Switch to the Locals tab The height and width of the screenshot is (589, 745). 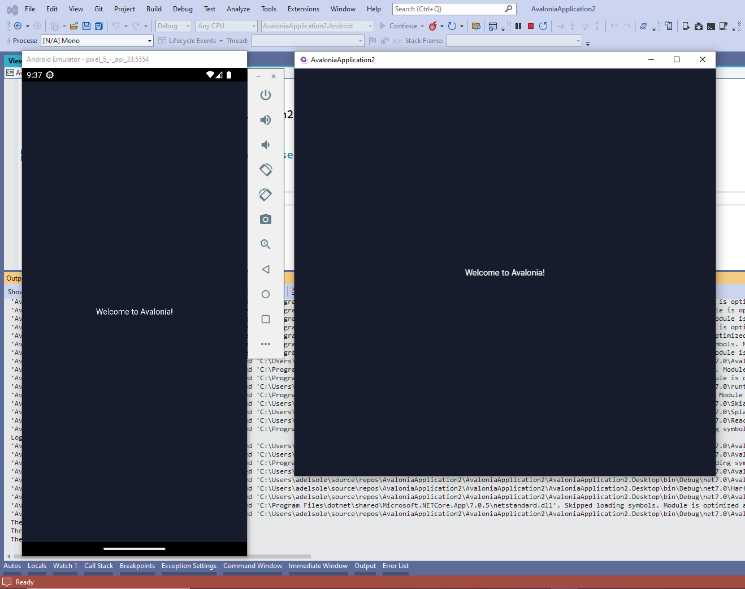tap(37, 566)
